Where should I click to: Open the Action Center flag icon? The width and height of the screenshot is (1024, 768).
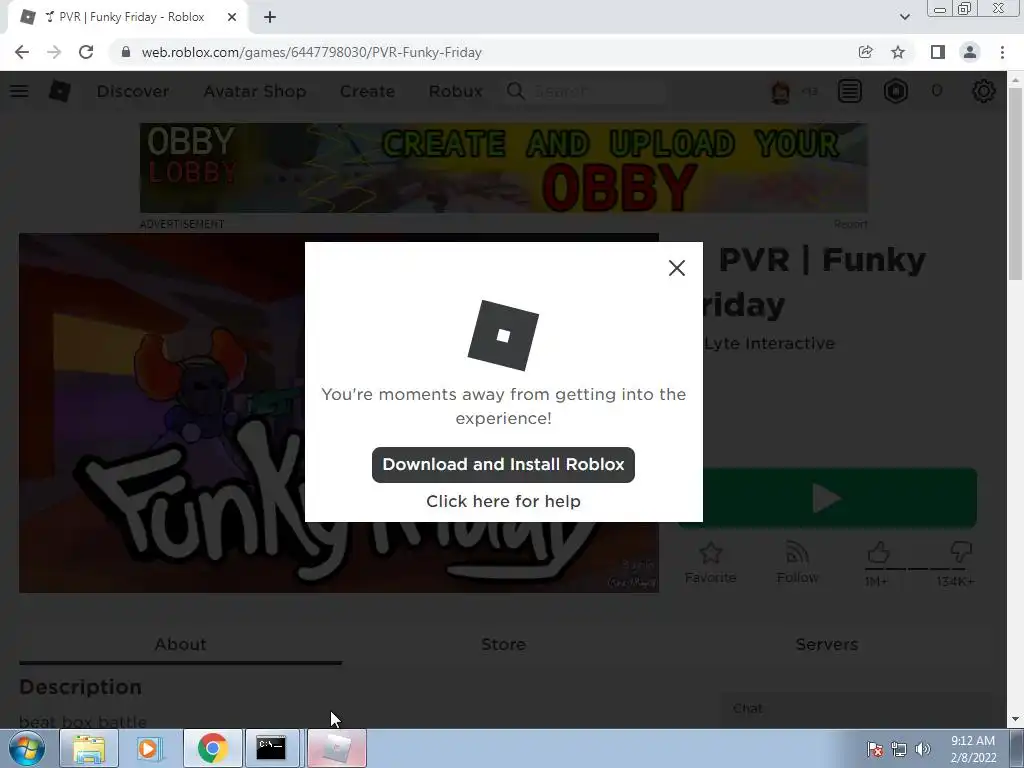(875, 749)
